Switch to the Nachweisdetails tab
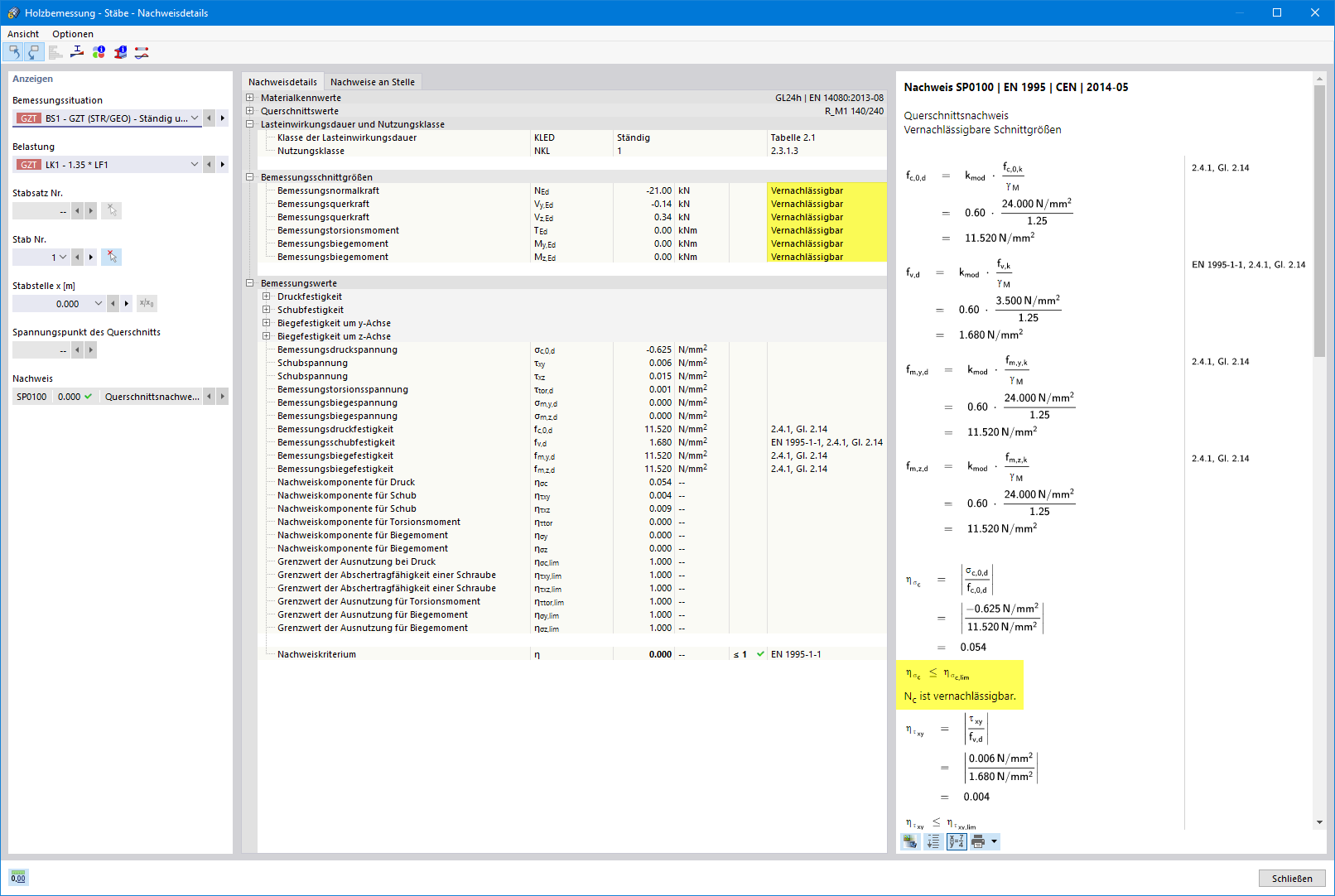The image size is (1335, 896). (282, 82)
